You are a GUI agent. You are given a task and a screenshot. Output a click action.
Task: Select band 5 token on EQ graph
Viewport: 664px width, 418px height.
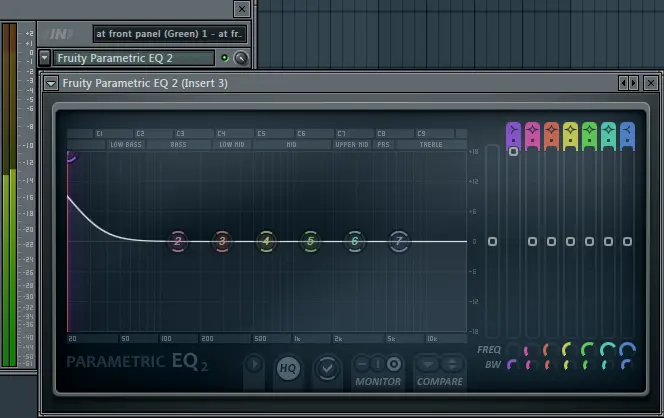[310, 241]
